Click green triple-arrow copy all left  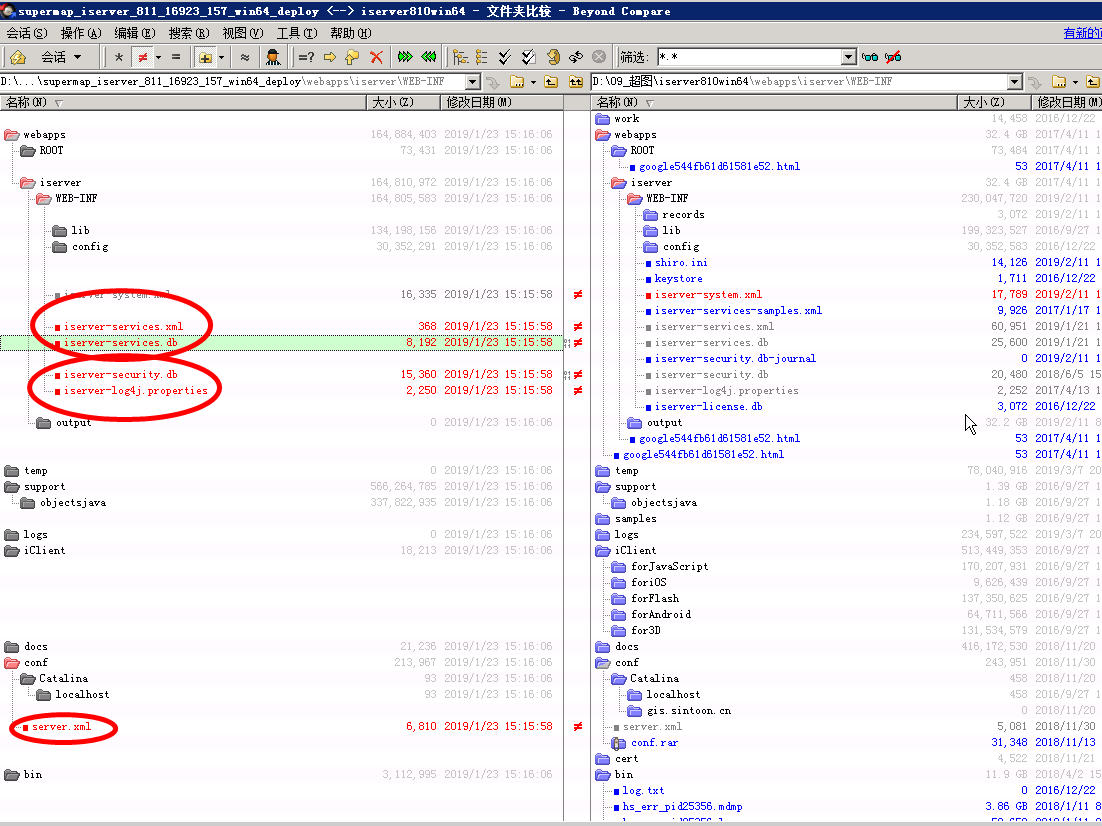tap(429, 57)
